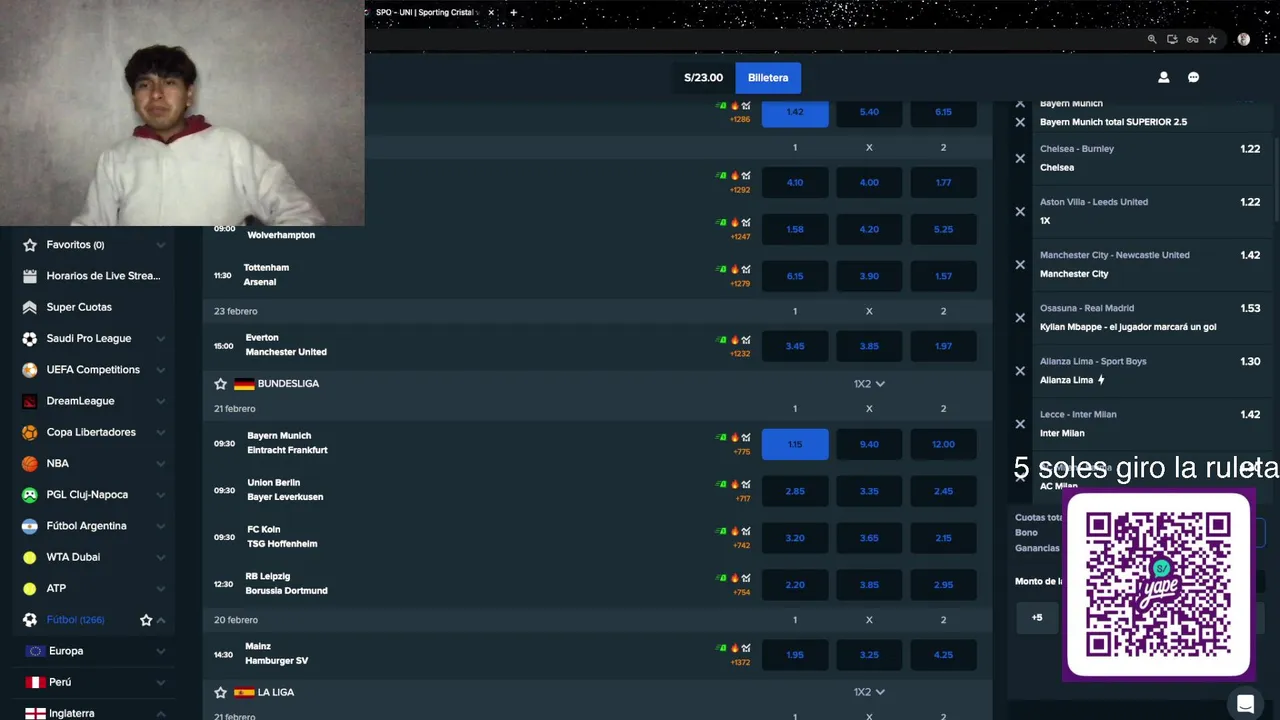Select Mainz win odds 1.95
This screenshot has height=720, width=1280.
tap(795, 655)
